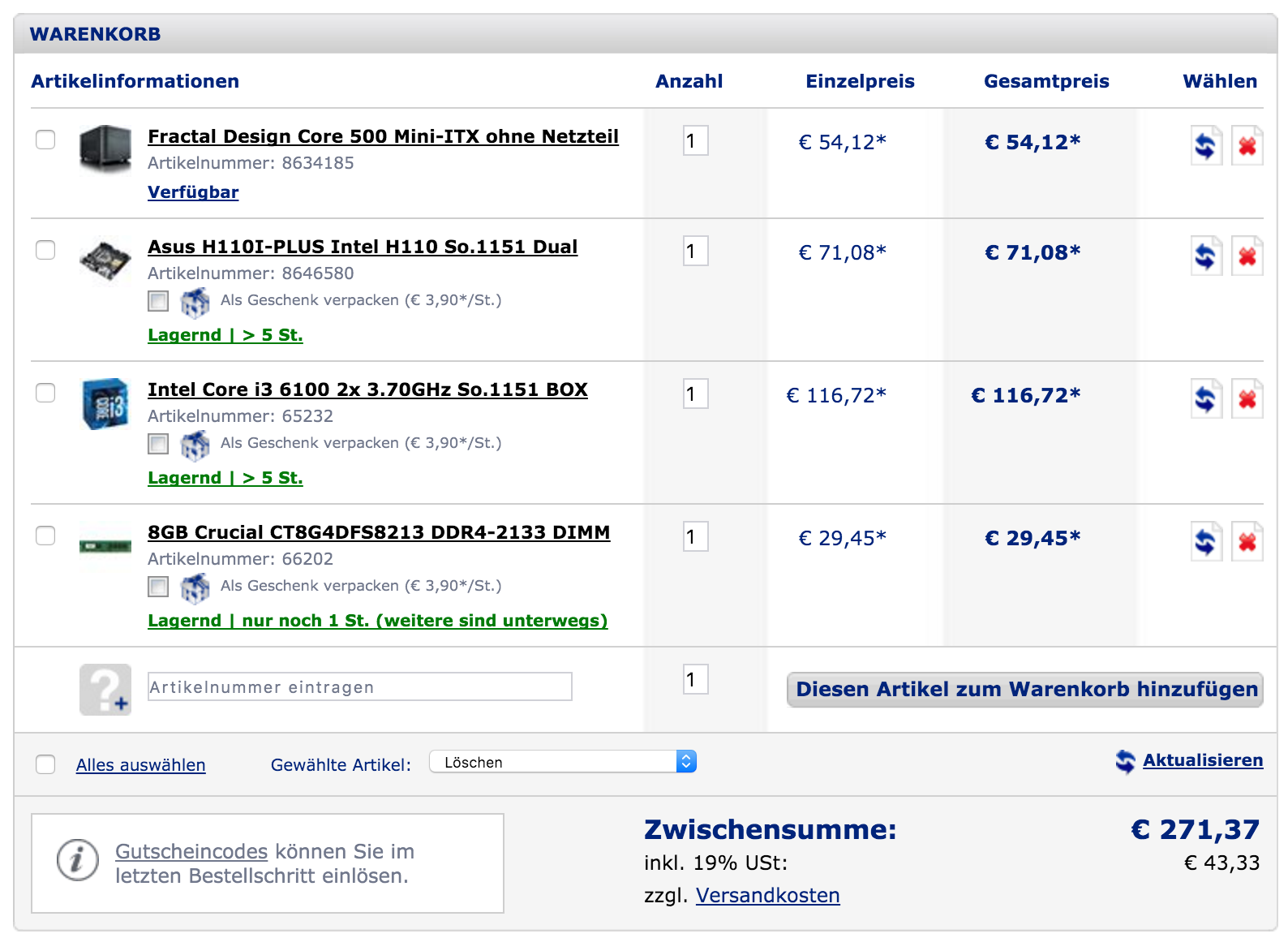
Task: Open Crucial RAM module thumbnail
Action: point(105,546)
